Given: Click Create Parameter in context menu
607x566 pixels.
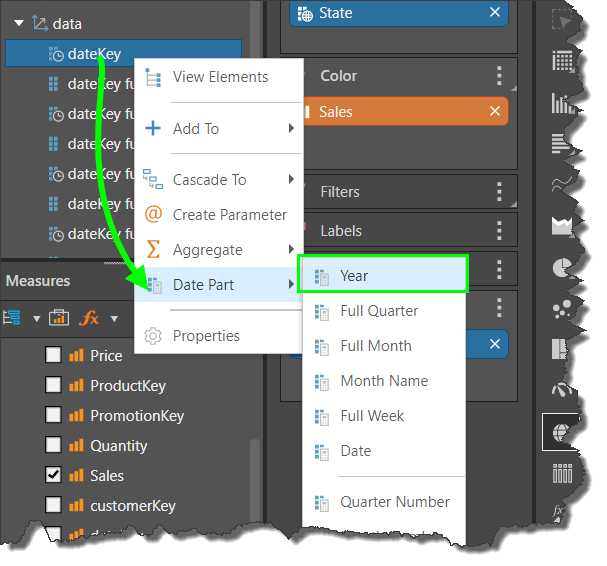Looking at the screenshot, I should 229,215.
